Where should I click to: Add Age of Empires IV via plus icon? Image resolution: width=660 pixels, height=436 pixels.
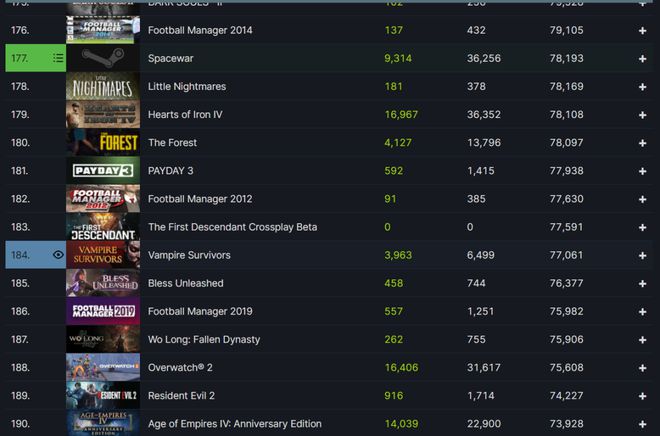click(642, 424)
